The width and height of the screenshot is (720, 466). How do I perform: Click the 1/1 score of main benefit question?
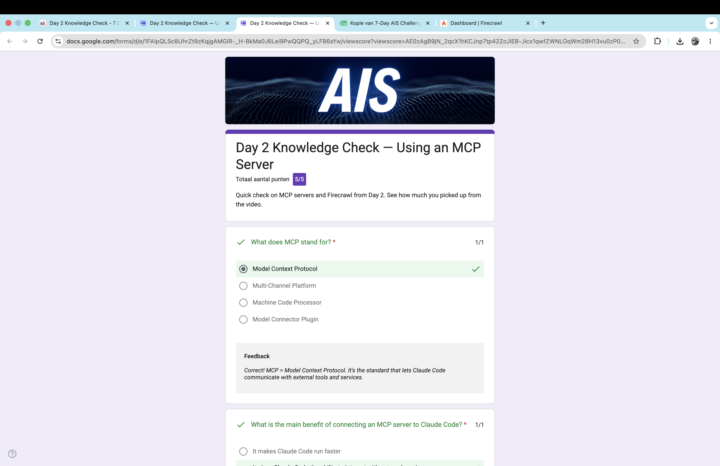coord(479,425)
